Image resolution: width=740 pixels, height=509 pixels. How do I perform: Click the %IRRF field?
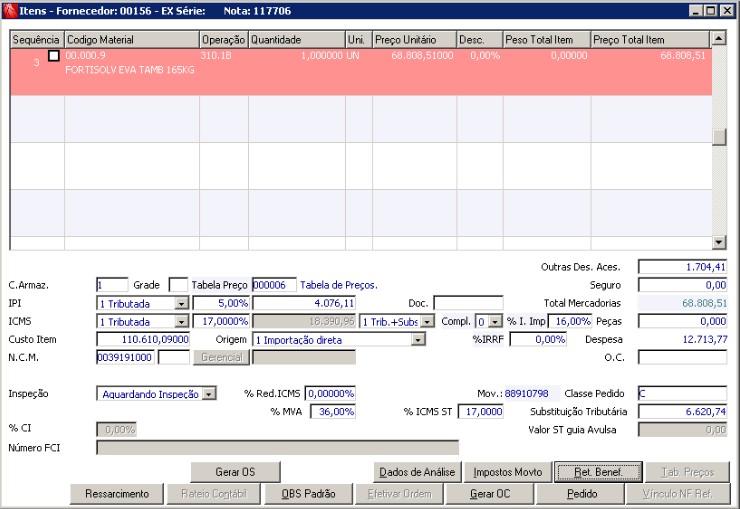538,340
